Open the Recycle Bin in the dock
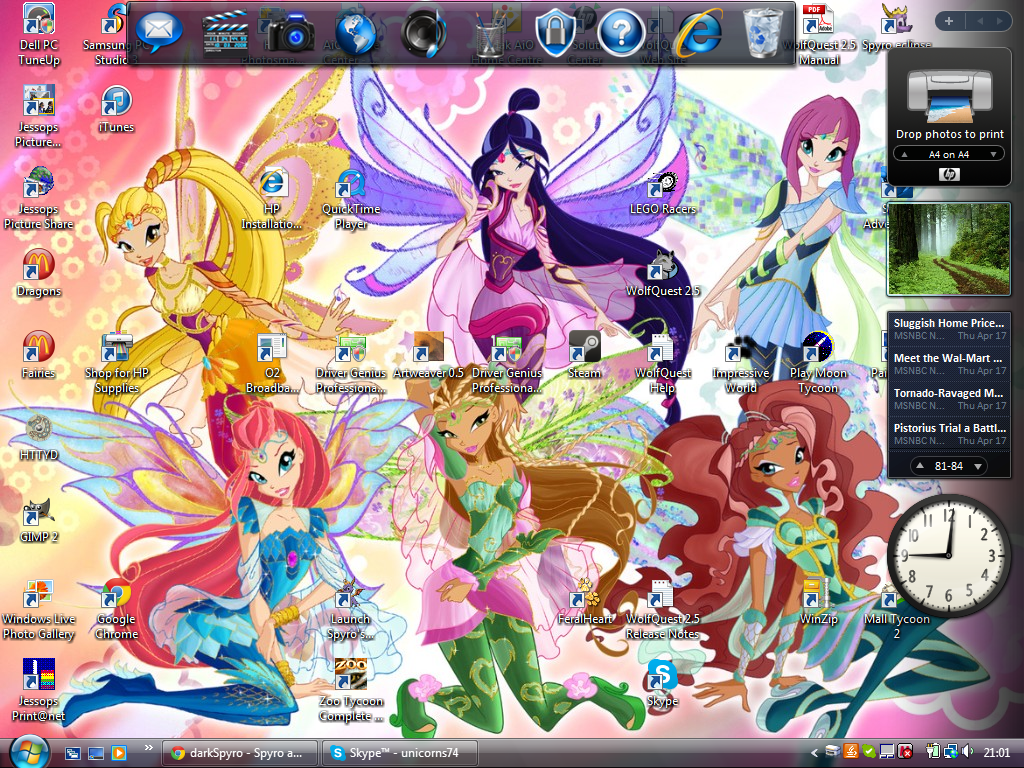 coord(762,33)
